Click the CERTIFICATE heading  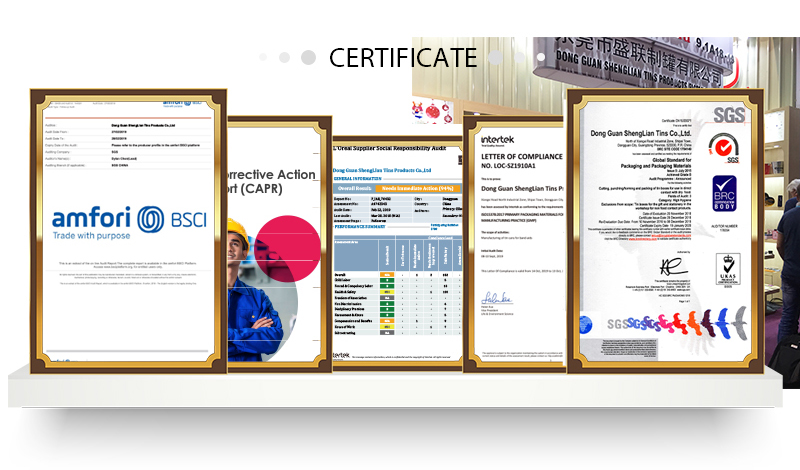point(402,56)
